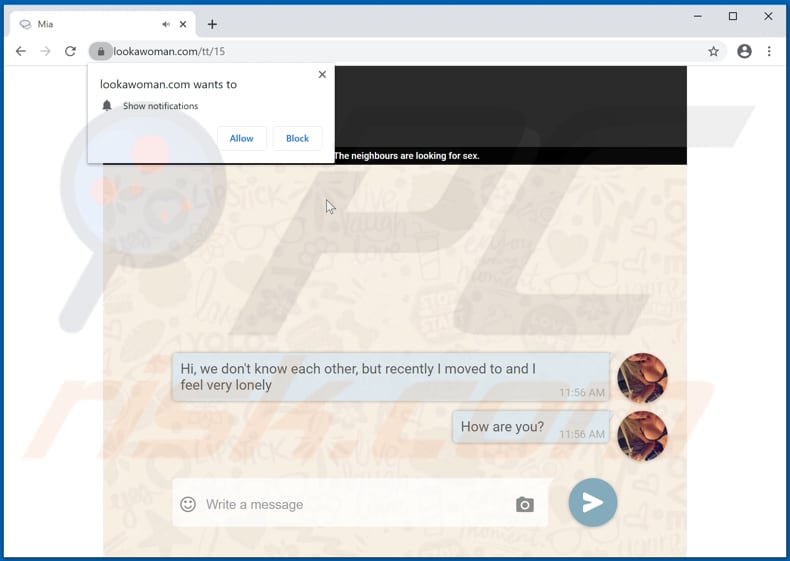
Task: Block notifications from lookawoman.com
Action: (x=297, y=138)
